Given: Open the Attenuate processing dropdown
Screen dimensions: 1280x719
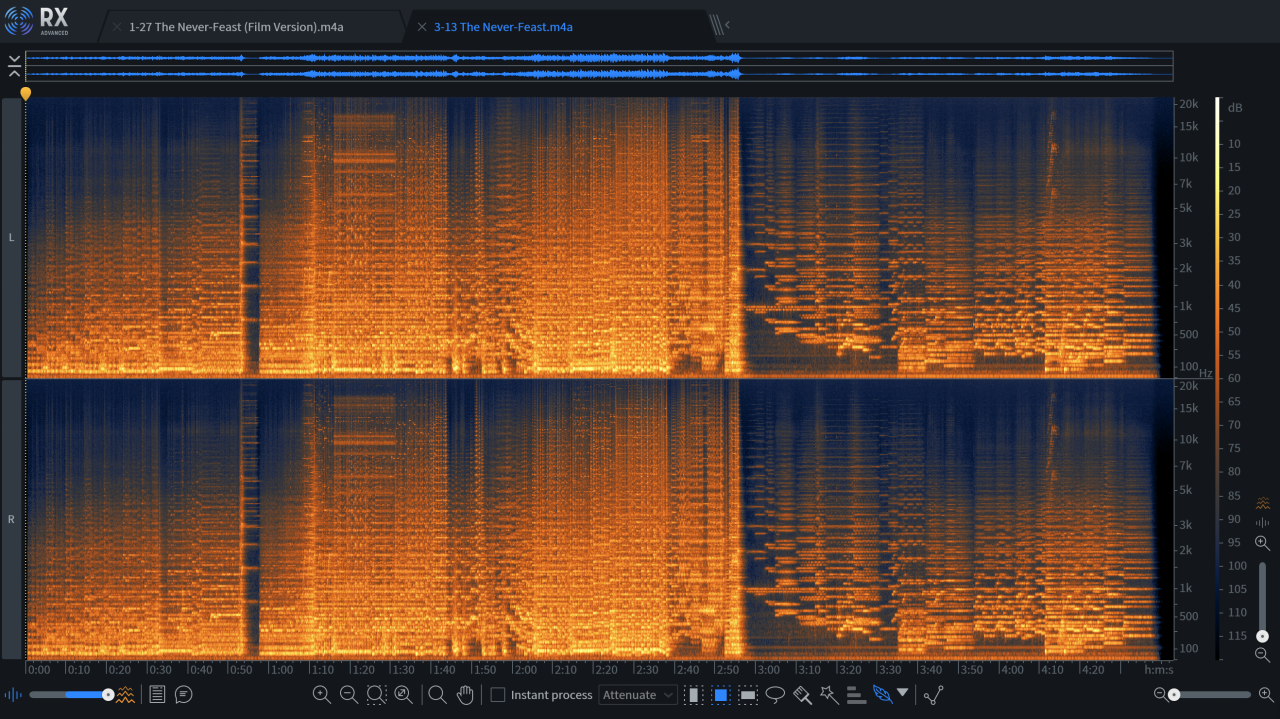Looking at the screenshot, I should pyautogui.click(x=638, y=694).
